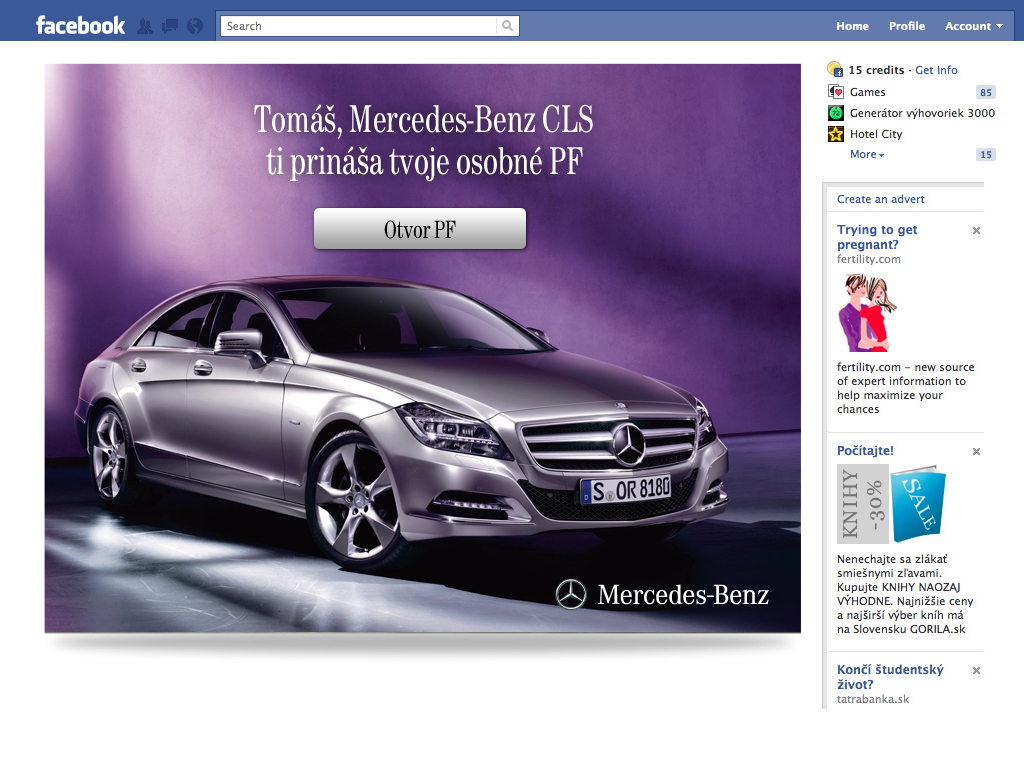Open Trying to get pregnant? ad title
The width and height of the screenshot is (1024, 768).
pyautogui.click(x=877, y=236)
